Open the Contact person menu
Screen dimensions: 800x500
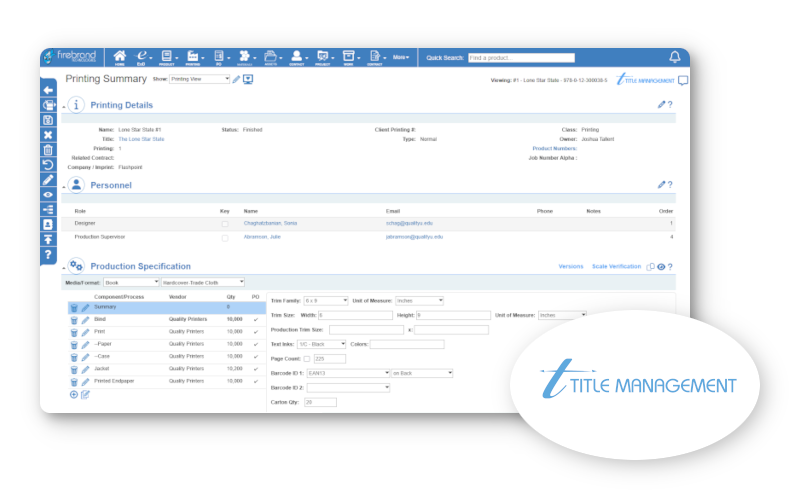click(297, 58)
